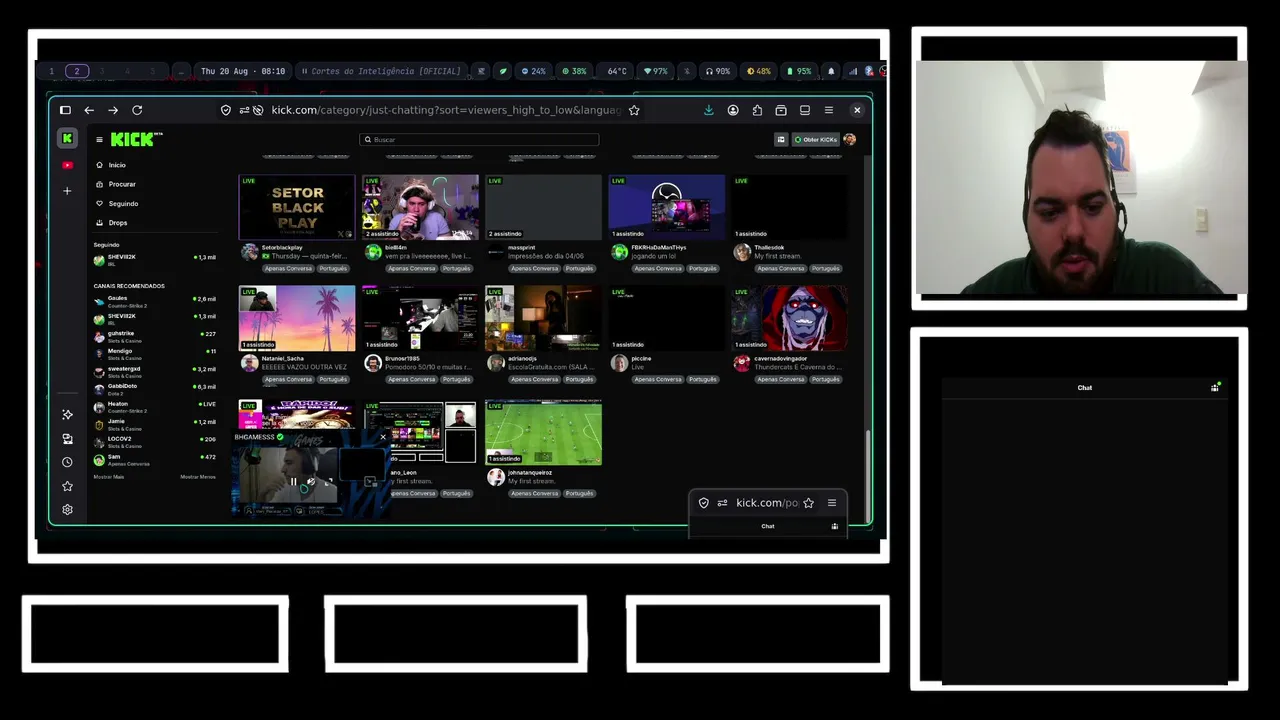Screen dimensions: 1280x720
Task: Open Seguindo in Kick sidebar
Action: (117, 203)
